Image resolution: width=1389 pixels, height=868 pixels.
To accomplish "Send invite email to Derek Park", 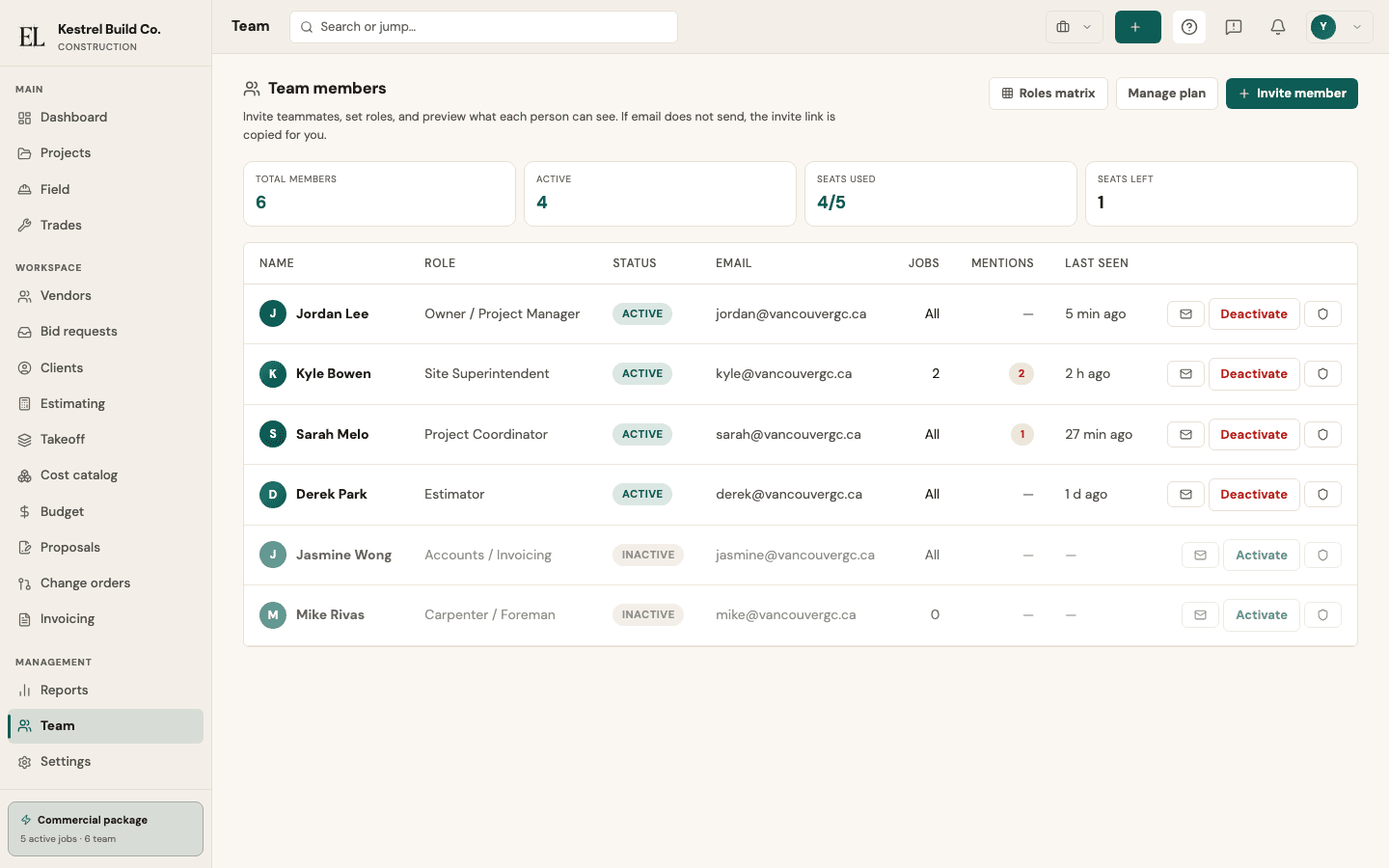I will tap(1185, 495).
